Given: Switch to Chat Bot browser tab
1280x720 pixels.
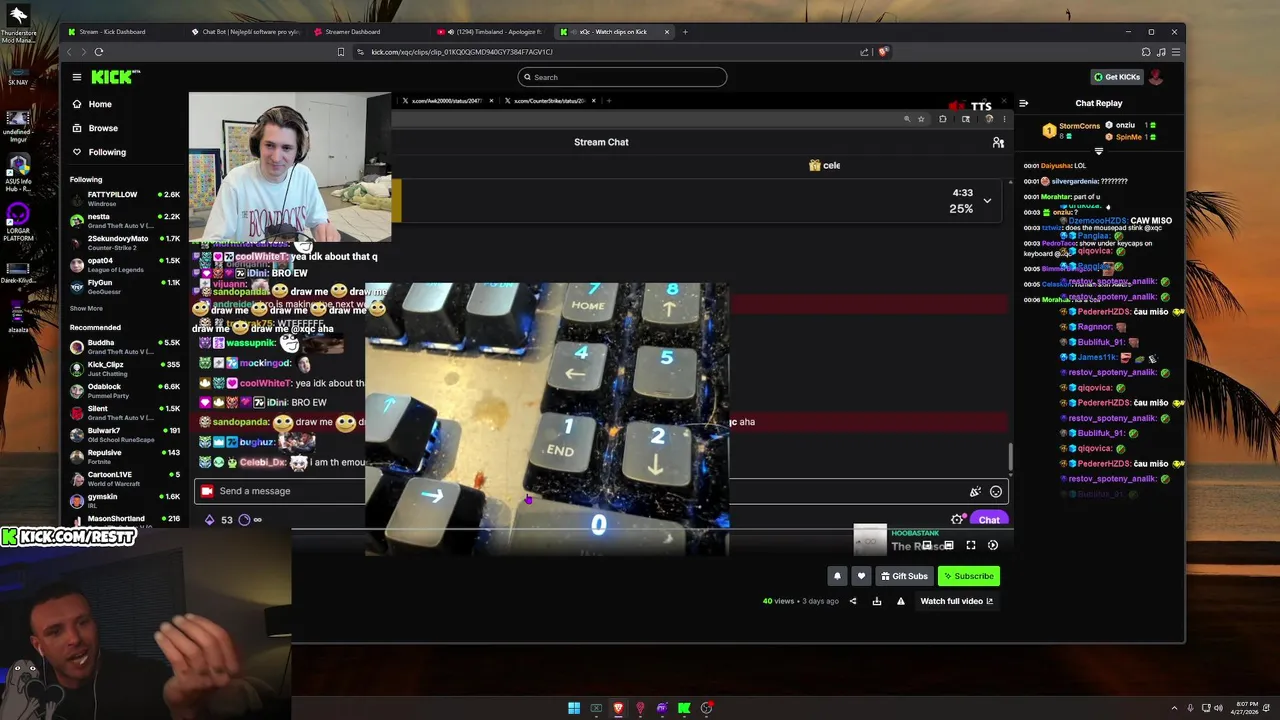Looking at the screenshot, I should [x=245, y=32].
